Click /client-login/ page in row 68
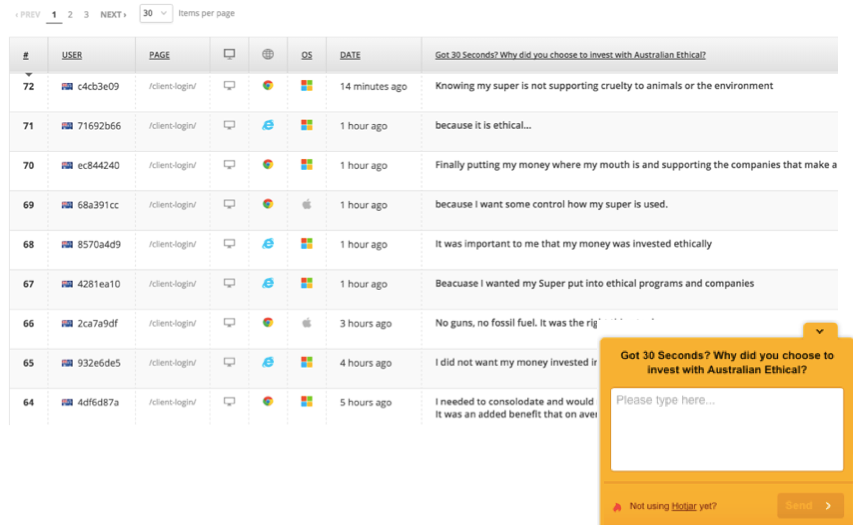This screenshot has width=853, height=525. tap(172, 244)
